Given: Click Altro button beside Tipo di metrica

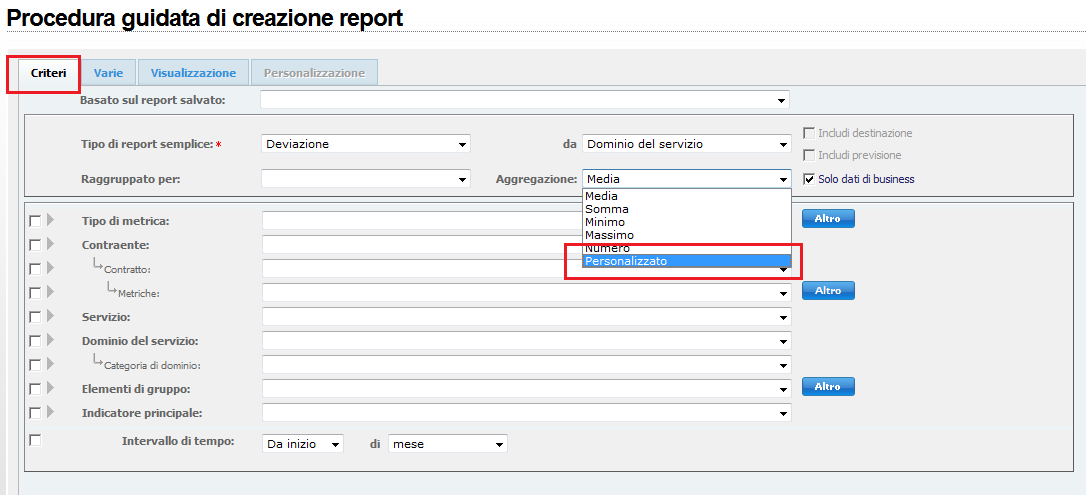Looking at the screenshot, I should [x=828, y=219].
